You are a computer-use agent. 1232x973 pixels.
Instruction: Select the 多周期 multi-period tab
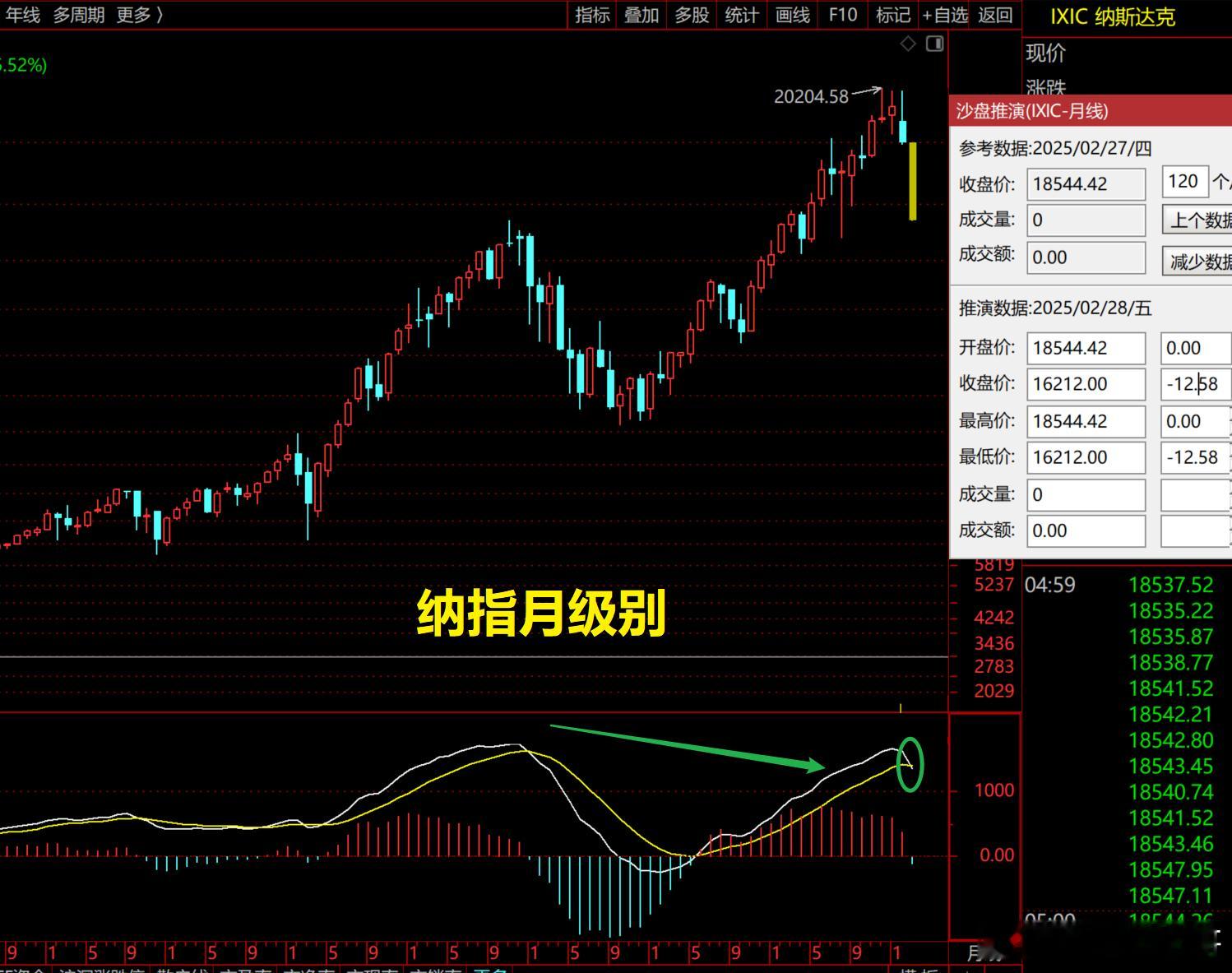(79, 15)
